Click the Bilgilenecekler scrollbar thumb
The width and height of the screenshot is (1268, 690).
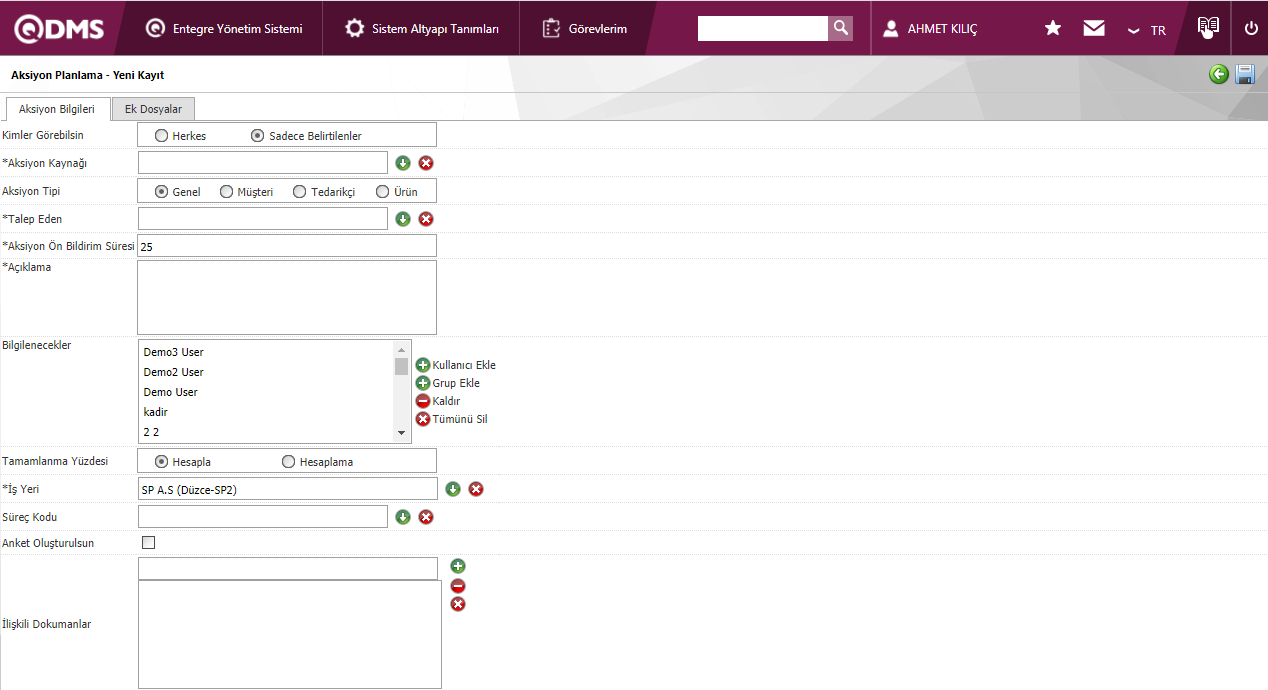pos(402,366)
